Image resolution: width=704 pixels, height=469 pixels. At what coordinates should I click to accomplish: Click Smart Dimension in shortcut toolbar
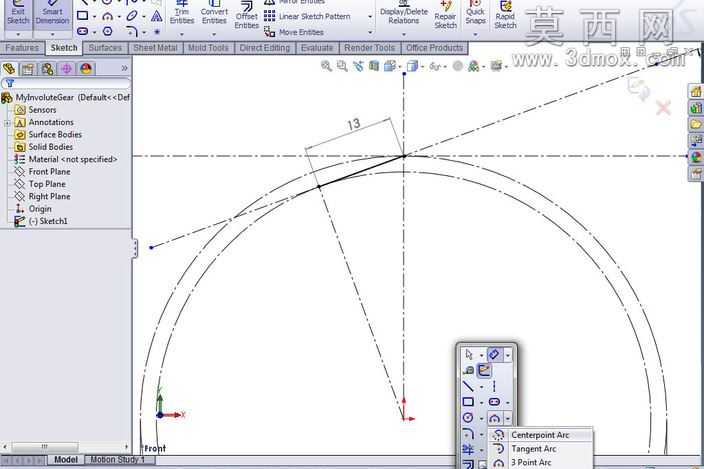pyautogui.click(x=494, y=355)
